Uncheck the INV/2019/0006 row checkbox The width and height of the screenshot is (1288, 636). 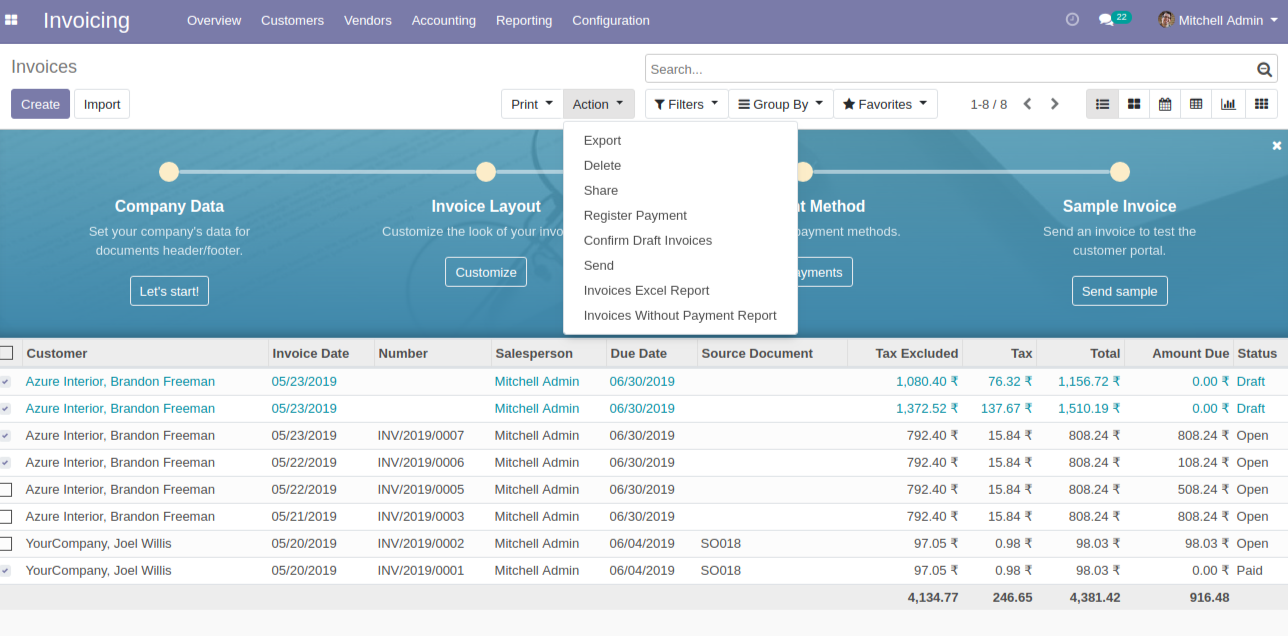tap(5, 462)
